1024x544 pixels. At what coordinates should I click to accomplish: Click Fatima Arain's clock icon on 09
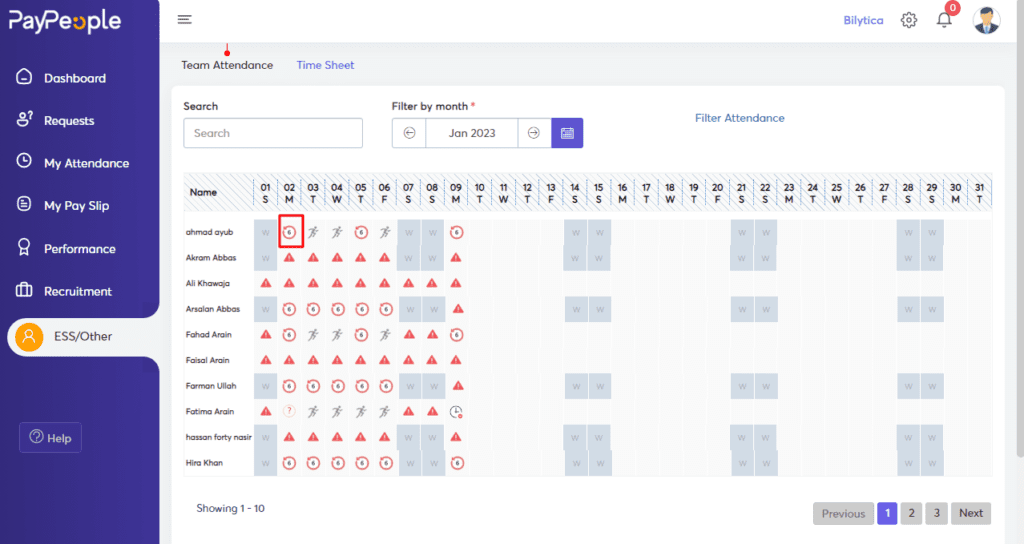[456, 411]
